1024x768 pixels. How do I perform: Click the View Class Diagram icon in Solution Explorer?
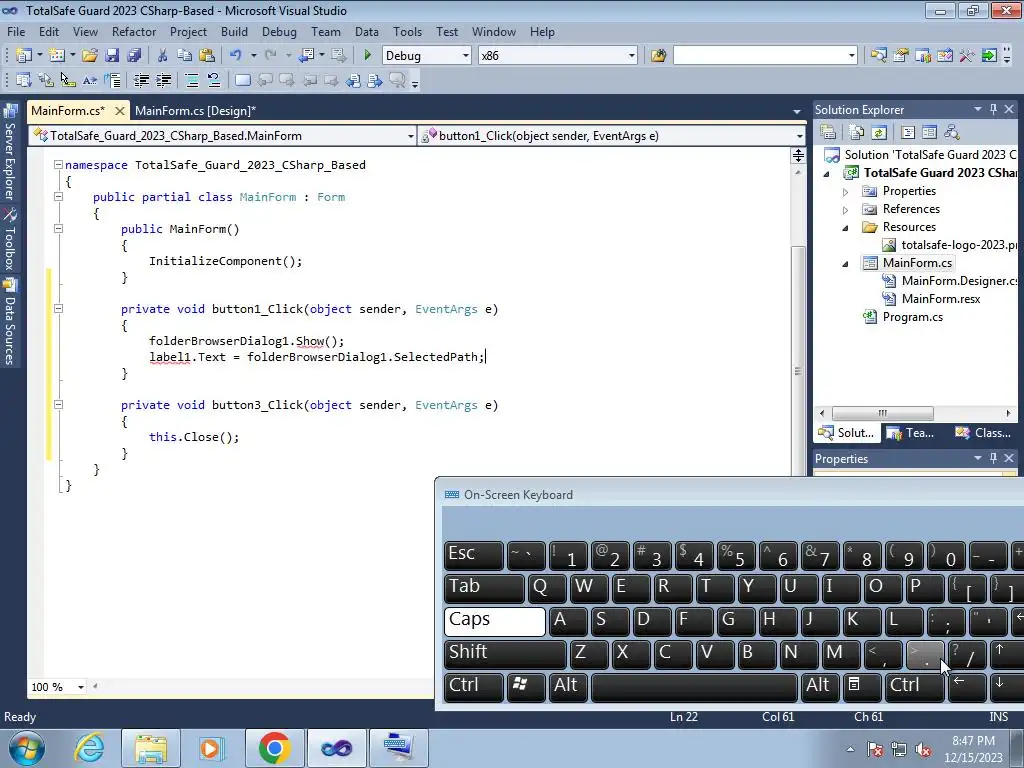coord(952,133)
